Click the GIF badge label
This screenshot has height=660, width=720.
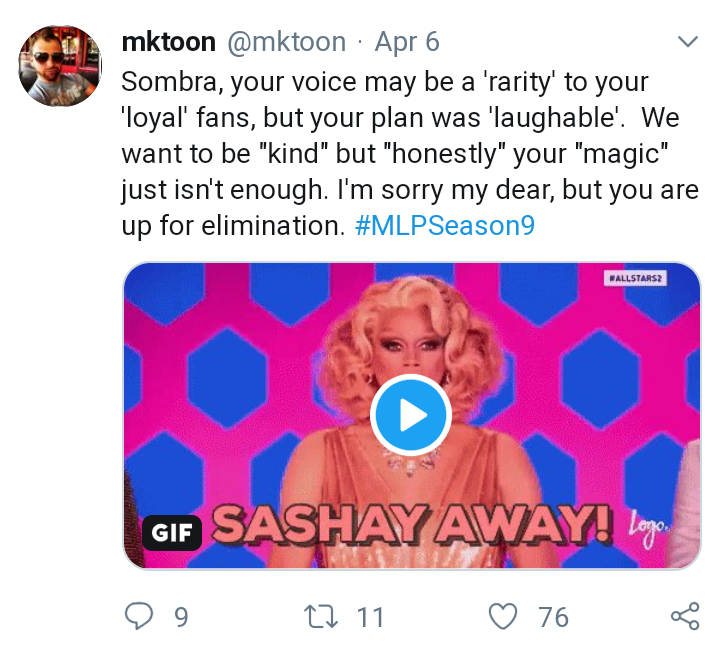pyautogui.click(x=172, y=533)
